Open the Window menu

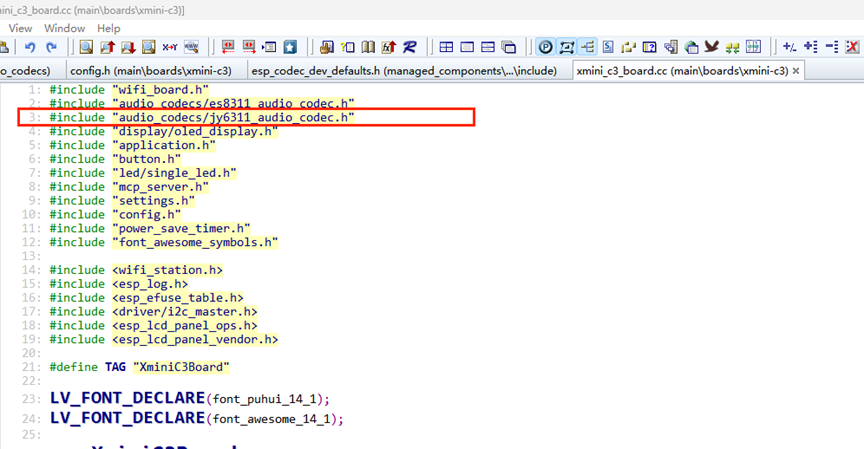tap(64, 28)
